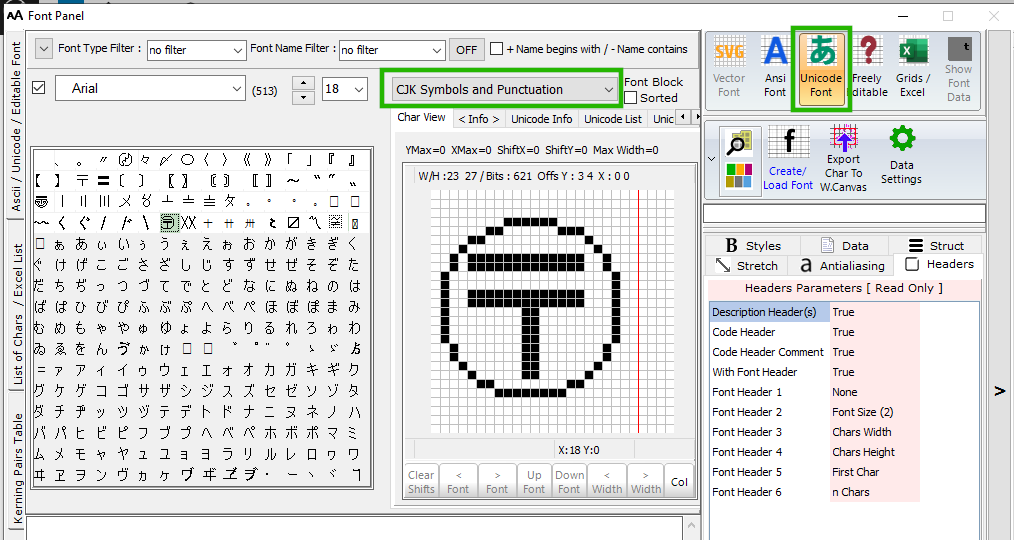Image resolution: width=1014 pixels, height=540 pixels.
Task: Click the Col color button
Action: tap(679, 482)
